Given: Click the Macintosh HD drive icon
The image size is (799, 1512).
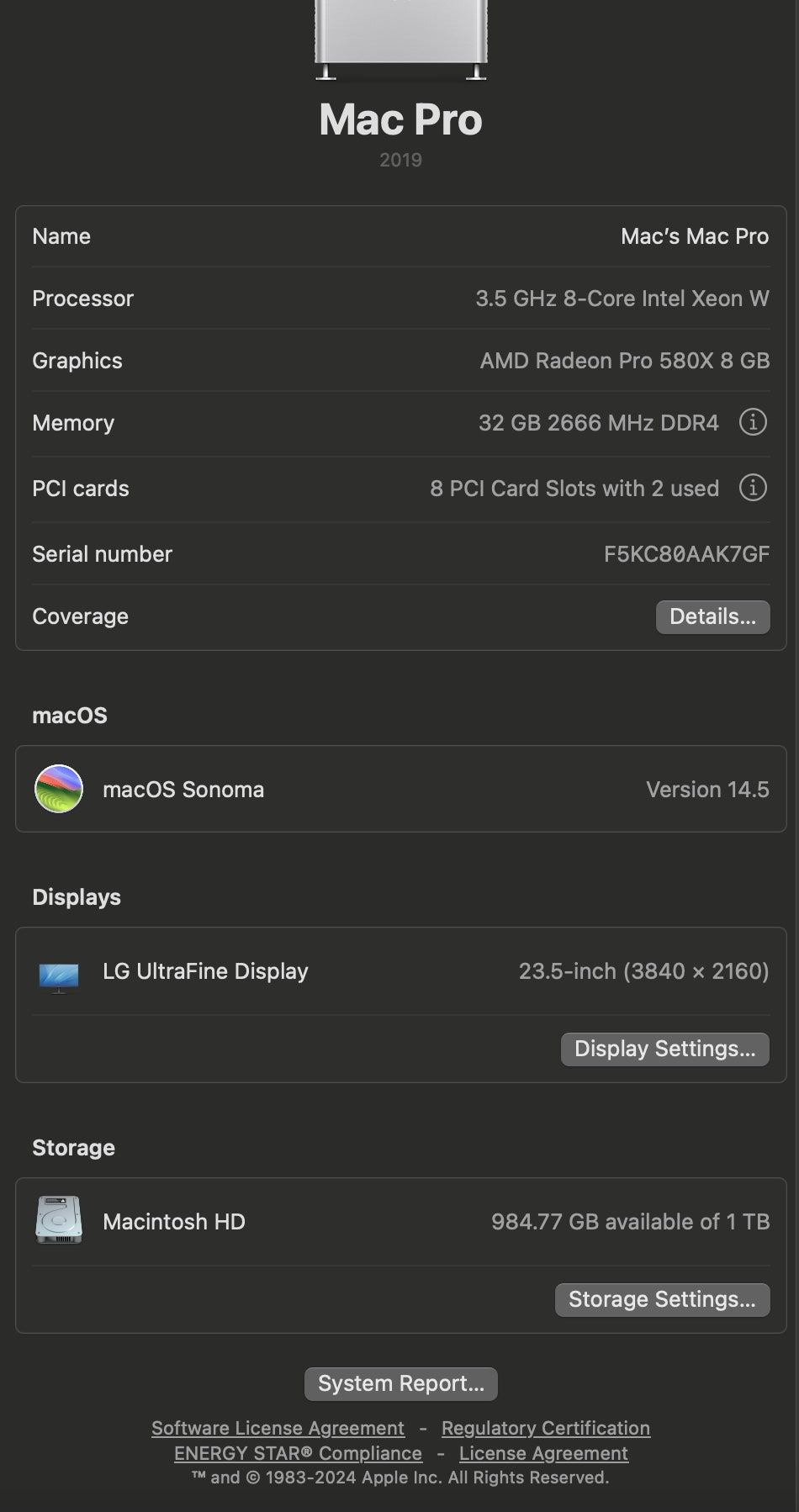Looking at the screenshot, I should 59,1220.
